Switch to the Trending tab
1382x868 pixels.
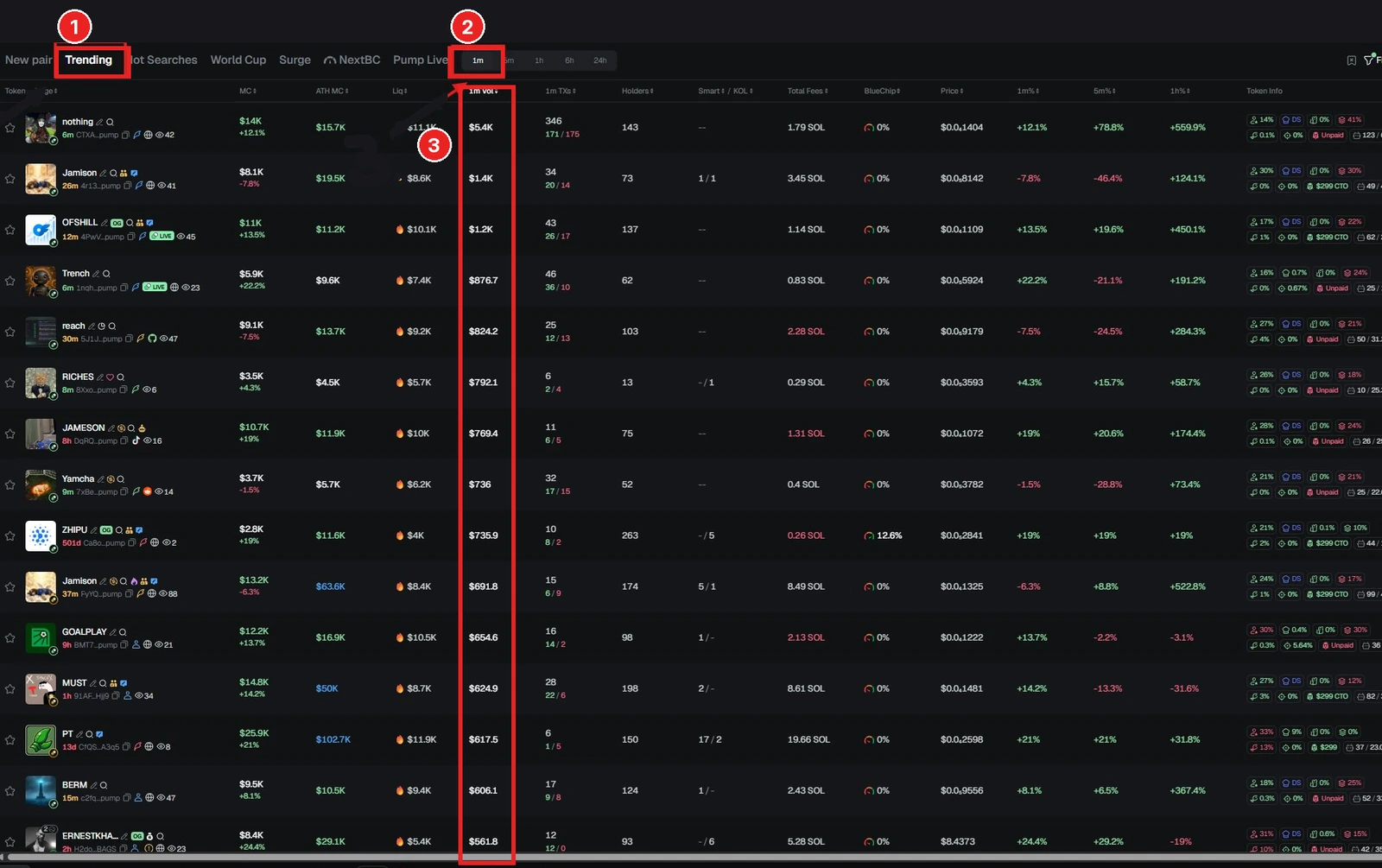tap(89, 60)
